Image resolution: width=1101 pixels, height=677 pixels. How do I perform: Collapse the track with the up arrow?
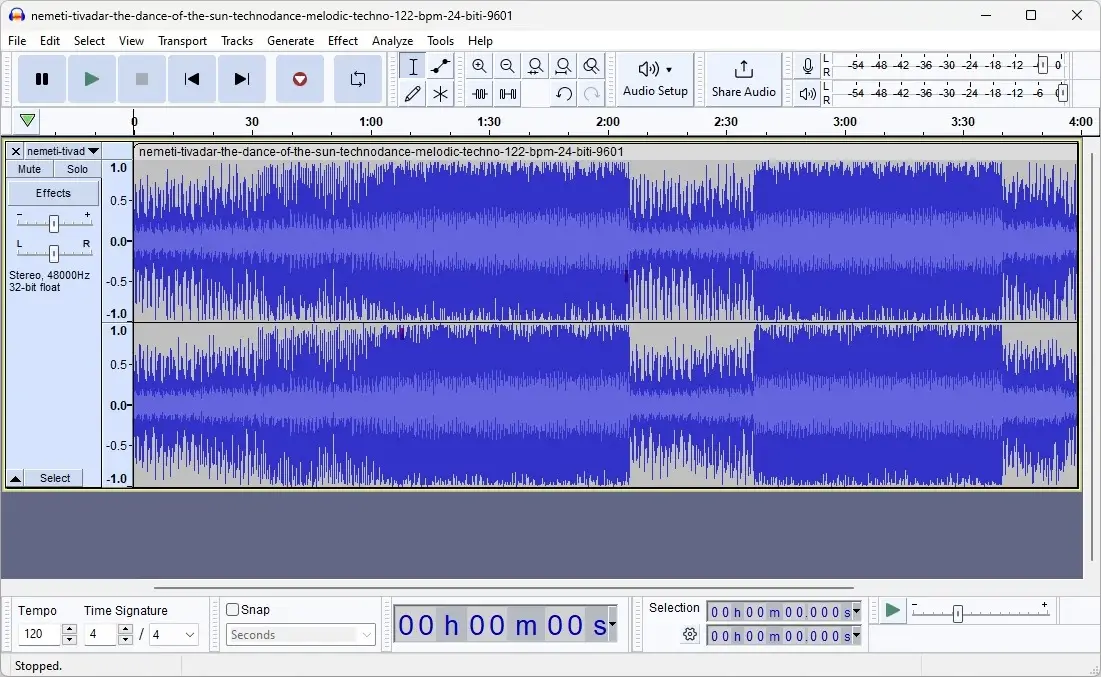coord(15,478)
